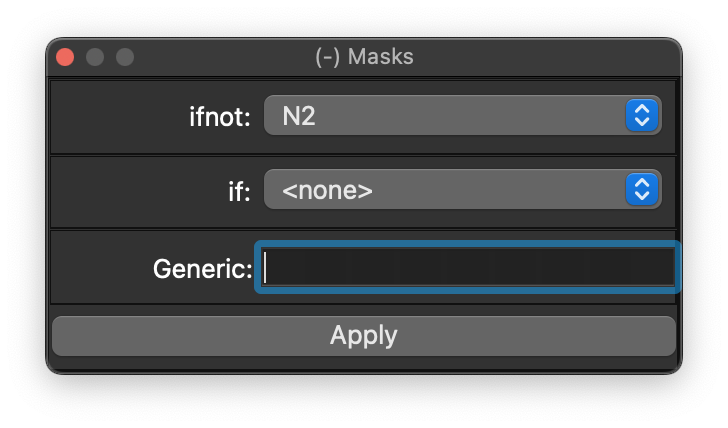Click the ifnot: label text
Image resolution: width=728 pixels, height=428 pixels.
[219, 116]
